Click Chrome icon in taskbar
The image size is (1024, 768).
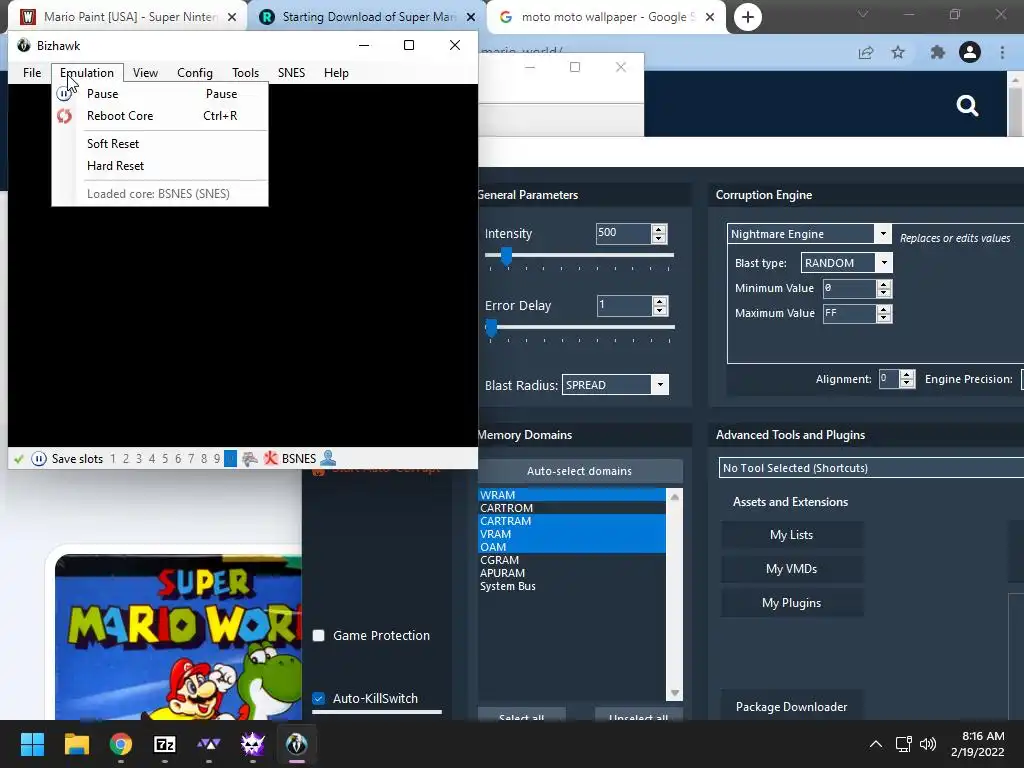coord(121,744)
